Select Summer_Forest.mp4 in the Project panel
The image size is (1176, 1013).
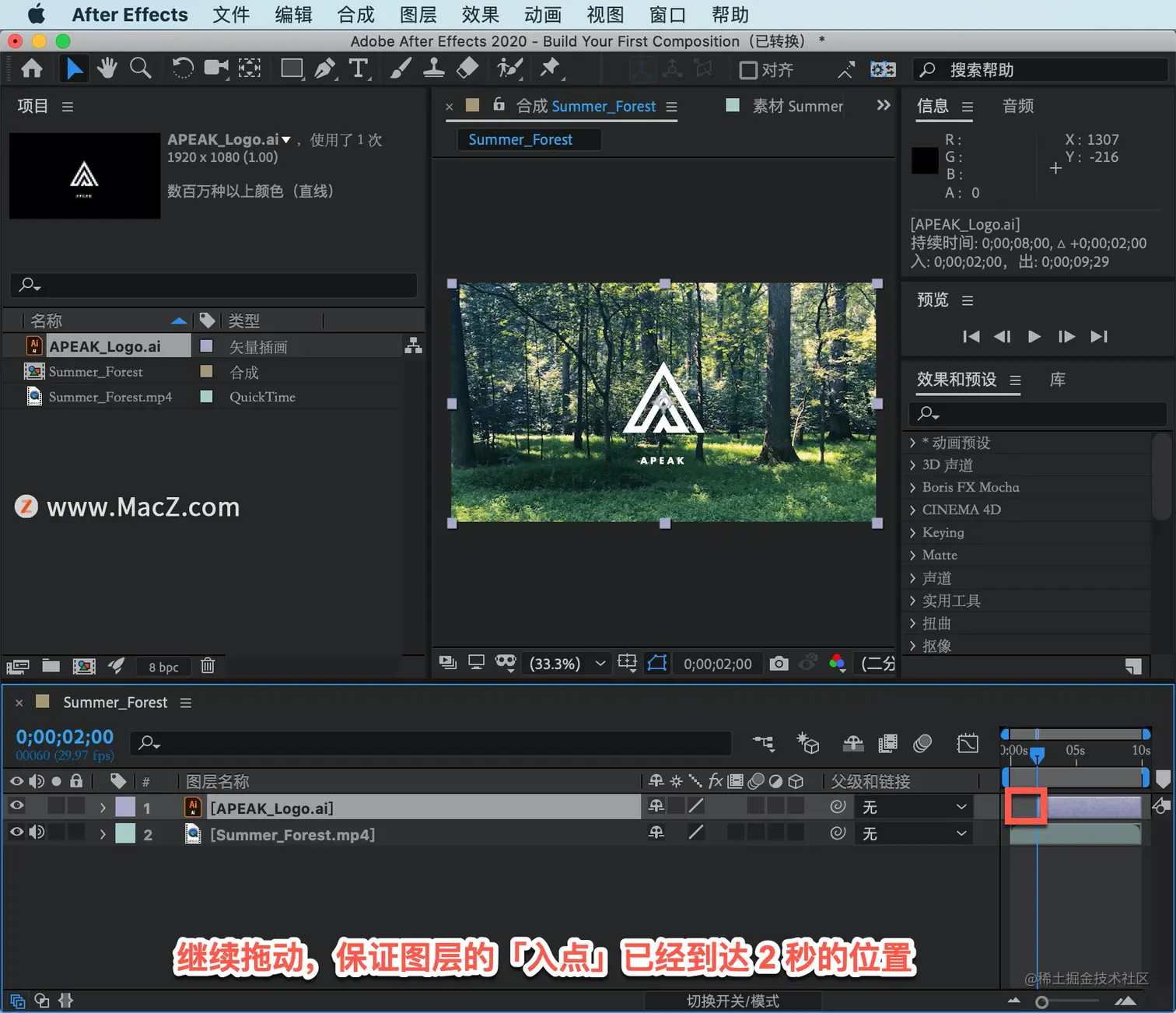point(110,397)
